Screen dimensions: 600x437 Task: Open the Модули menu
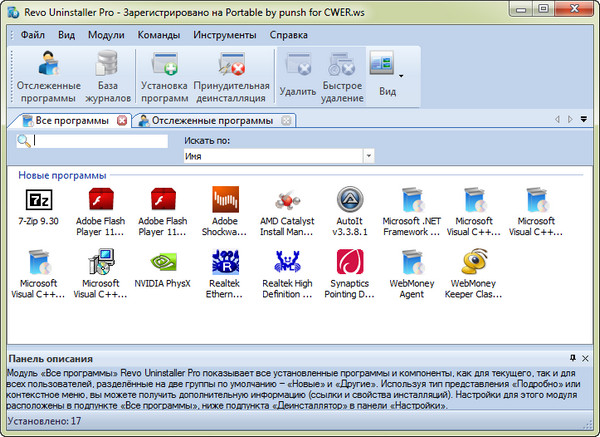pos(106,35)
